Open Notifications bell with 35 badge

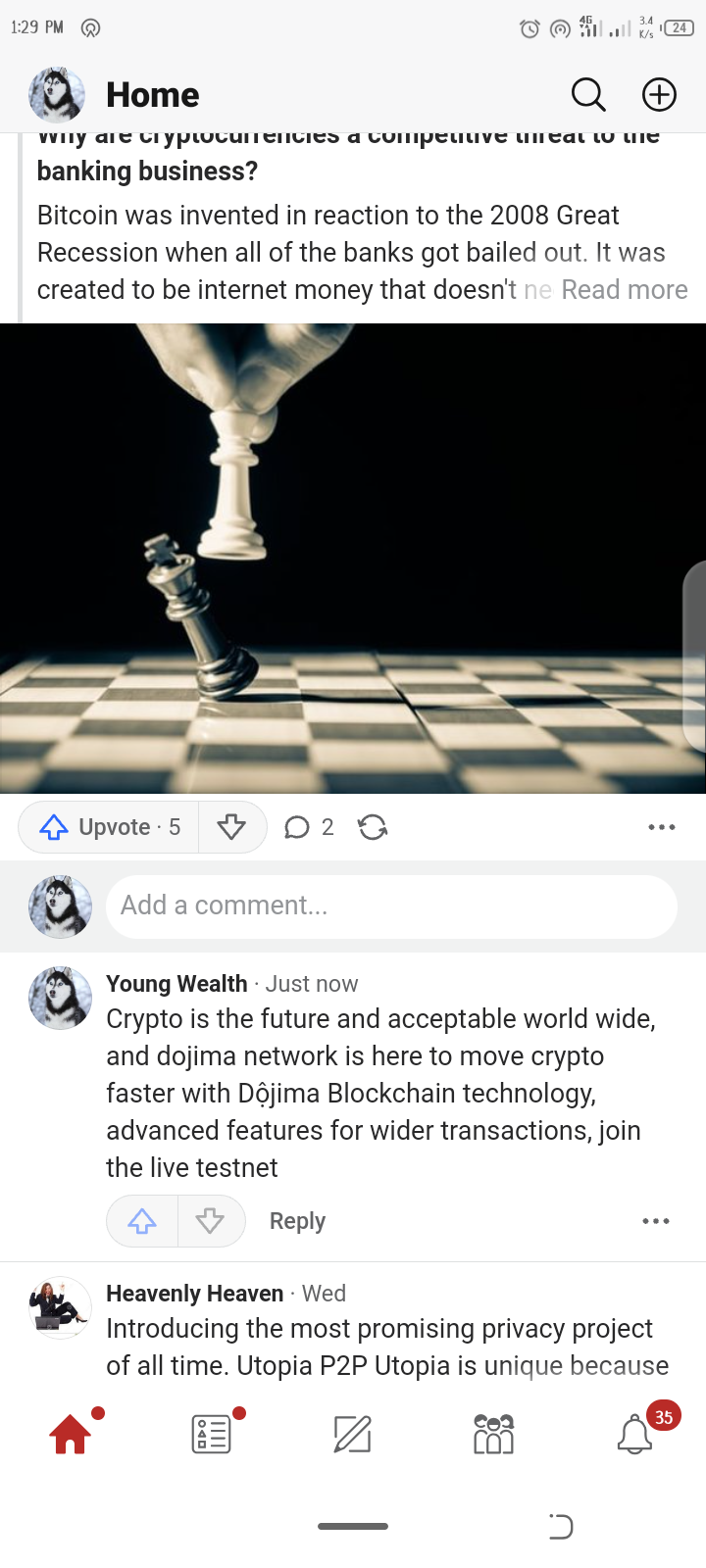point(635,1435)
